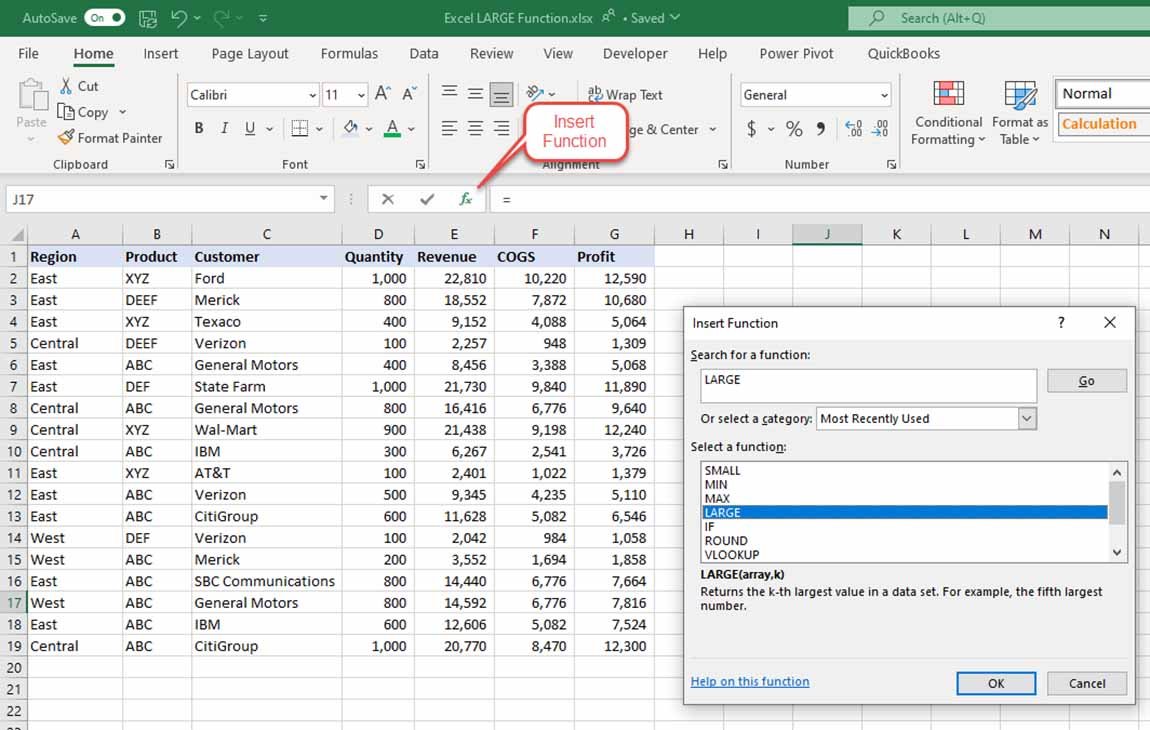Click the Format Painter icon
This screenshot has width=1150, height=730.
(67, 138)
